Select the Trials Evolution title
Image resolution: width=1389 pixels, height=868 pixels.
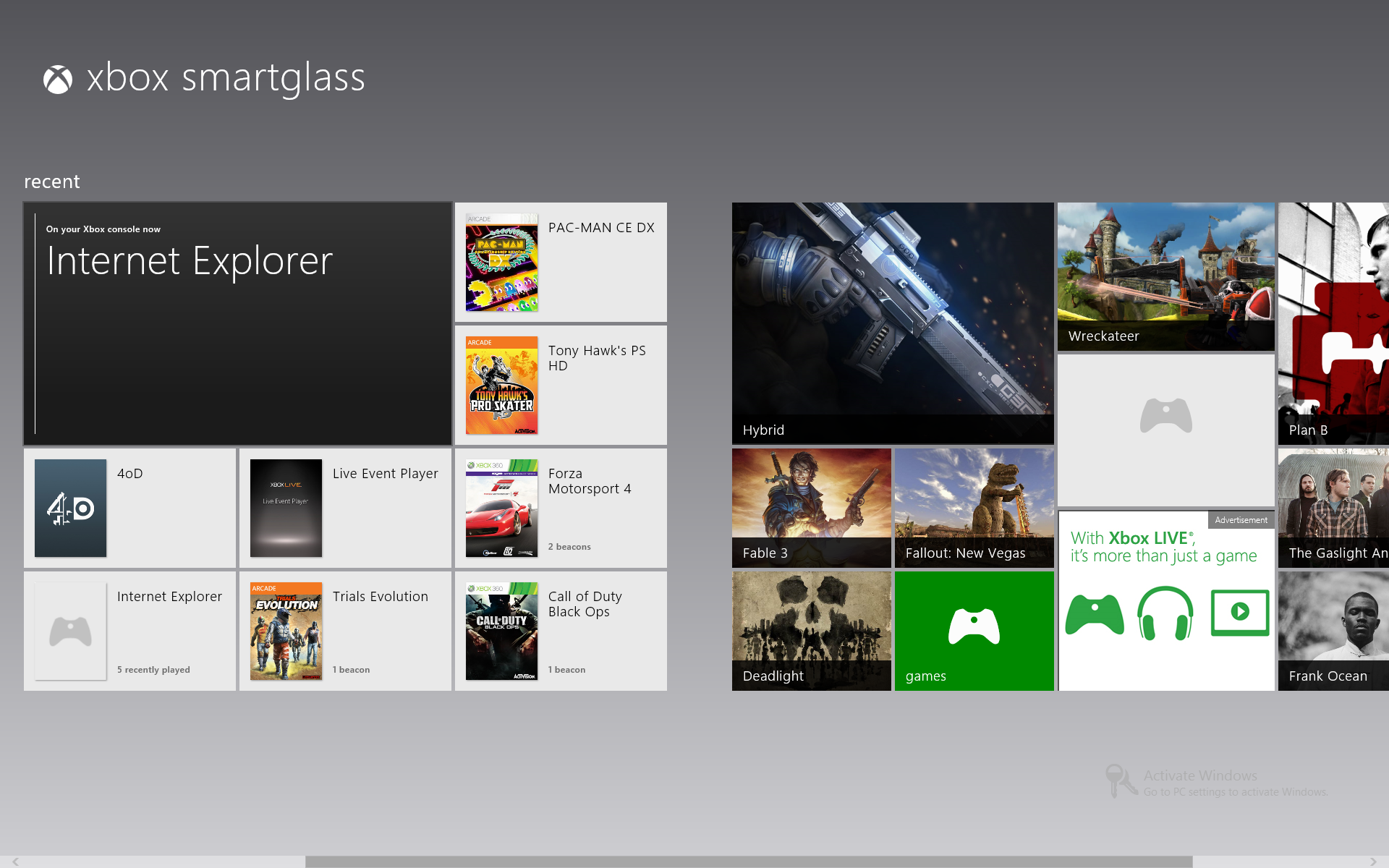click(x=381, y=597)
